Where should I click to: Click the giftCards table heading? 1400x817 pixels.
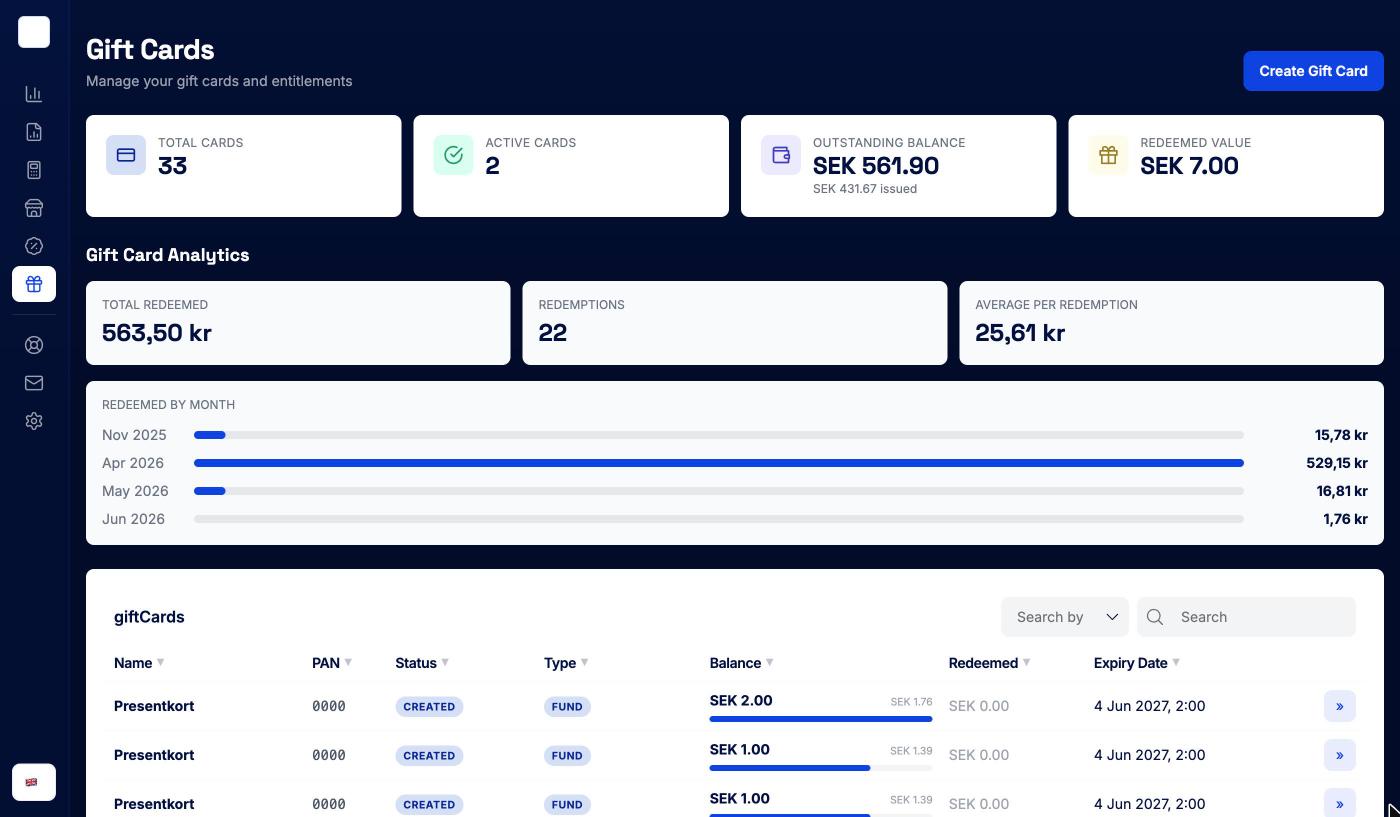tap(149, 617)
